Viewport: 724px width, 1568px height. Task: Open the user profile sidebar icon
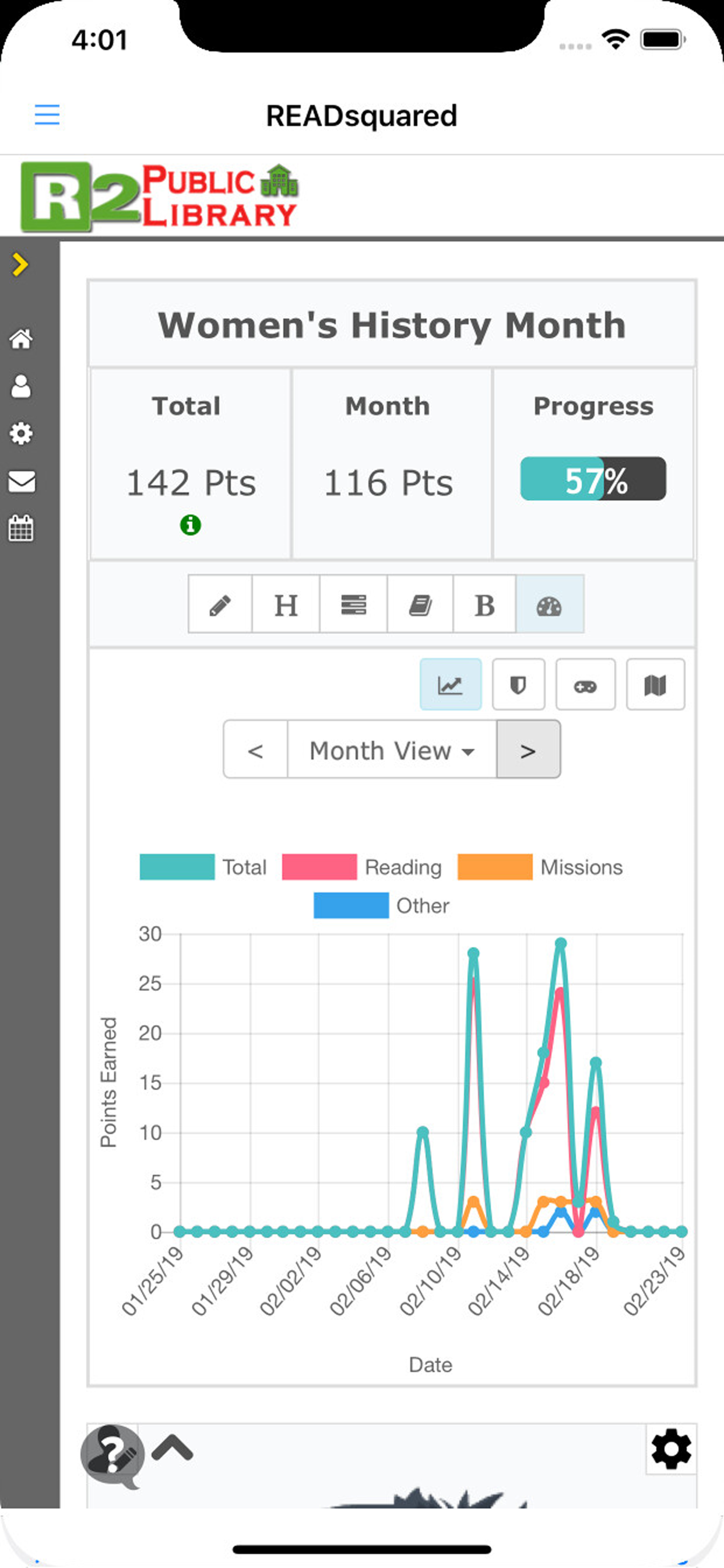coord(22,387)
